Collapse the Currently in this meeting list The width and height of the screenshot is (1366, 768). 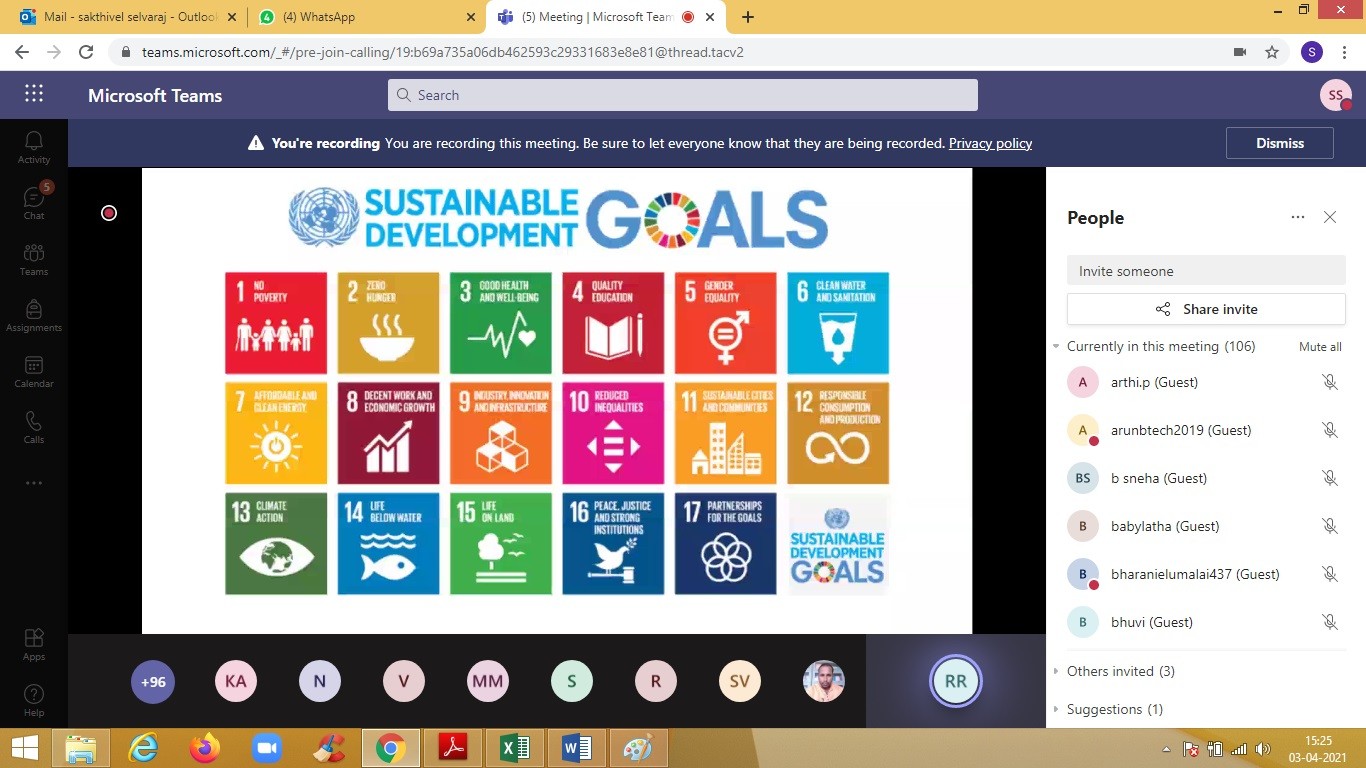[1056, 347]
